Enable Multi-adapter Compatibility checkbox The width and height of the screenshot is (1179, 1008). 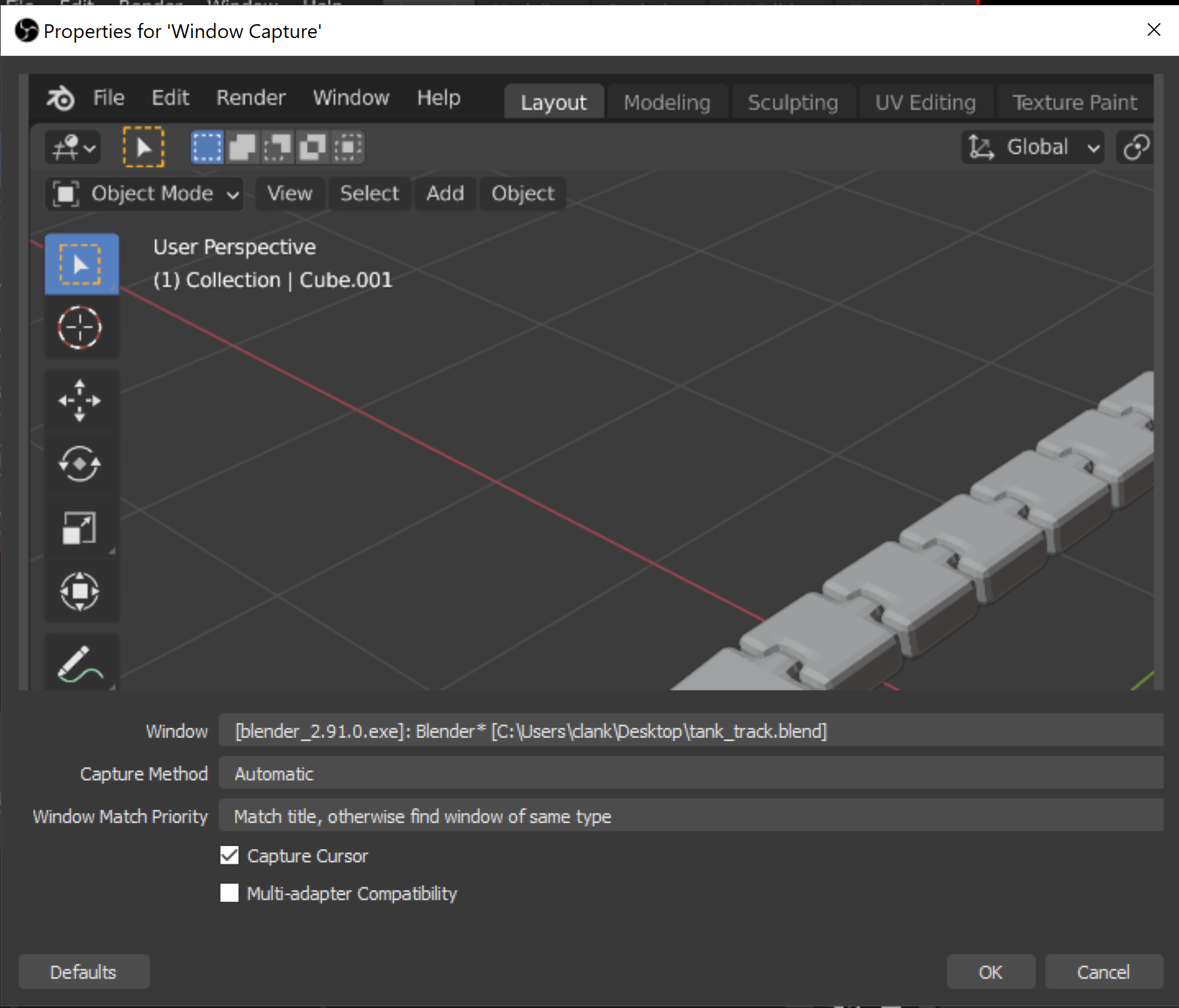pos(230,893)
